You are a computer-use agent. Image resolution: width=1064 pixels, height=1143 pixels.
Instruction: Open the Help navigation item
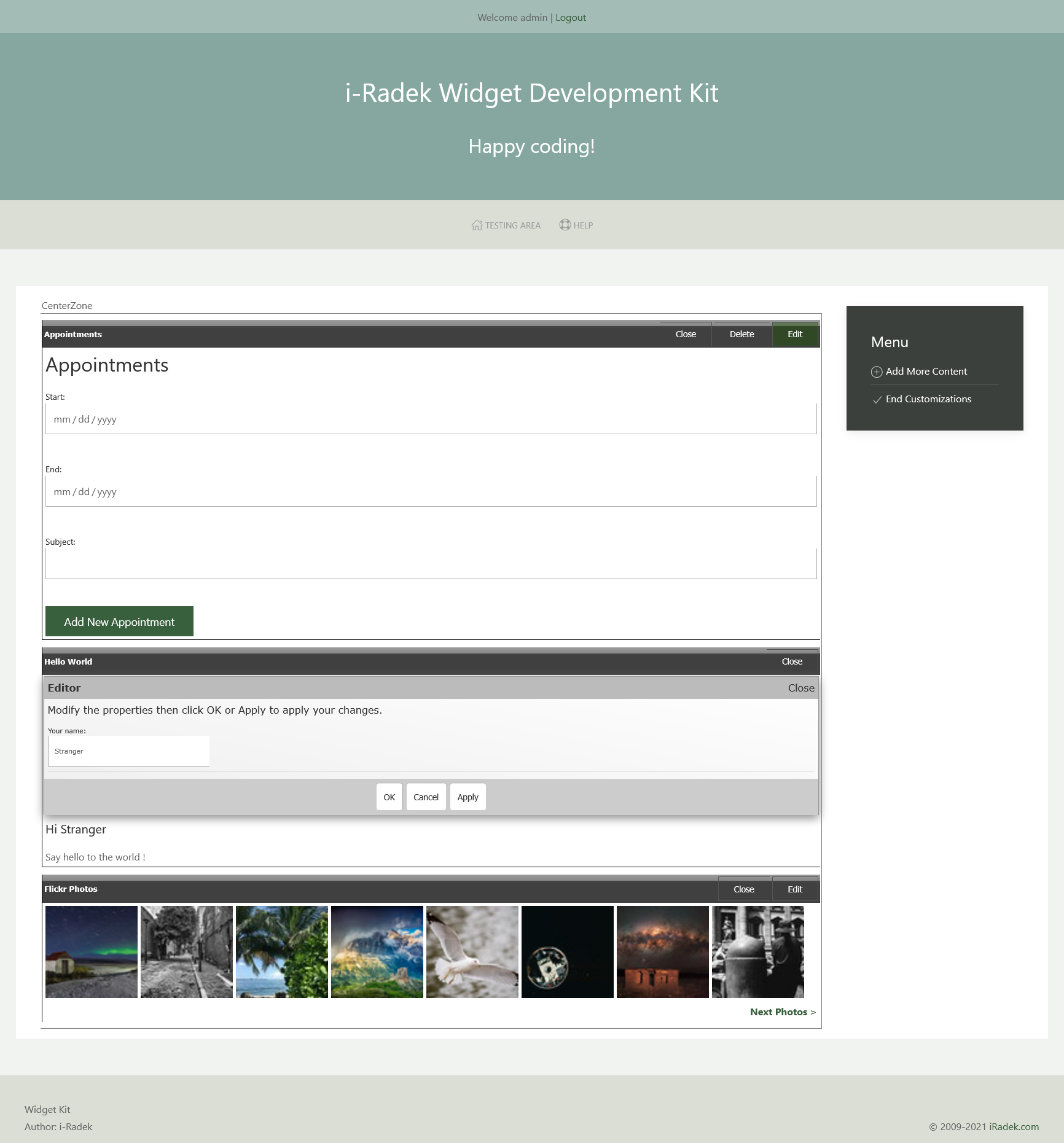pos(576,225)
